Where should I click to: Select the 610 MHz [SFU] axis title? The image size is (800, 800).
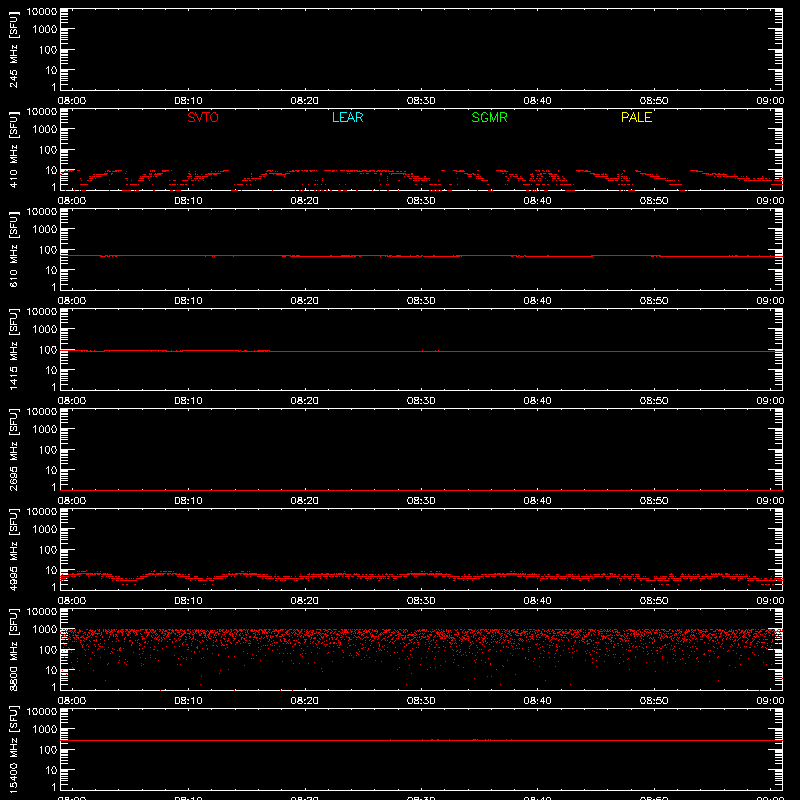click(x=13, y=250)
